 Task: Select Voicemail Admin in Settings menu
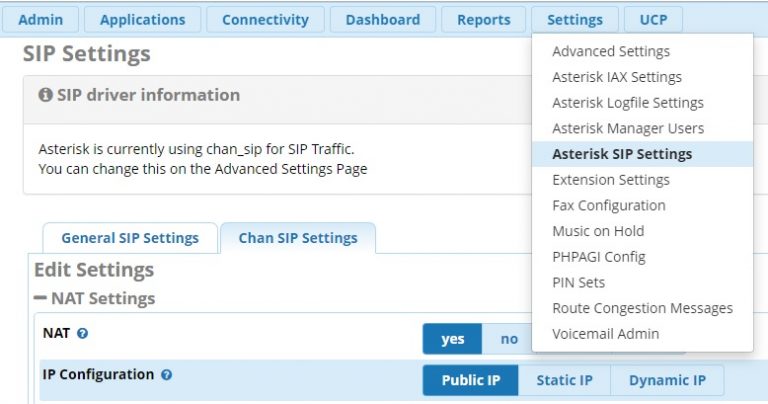coord(605,334)
